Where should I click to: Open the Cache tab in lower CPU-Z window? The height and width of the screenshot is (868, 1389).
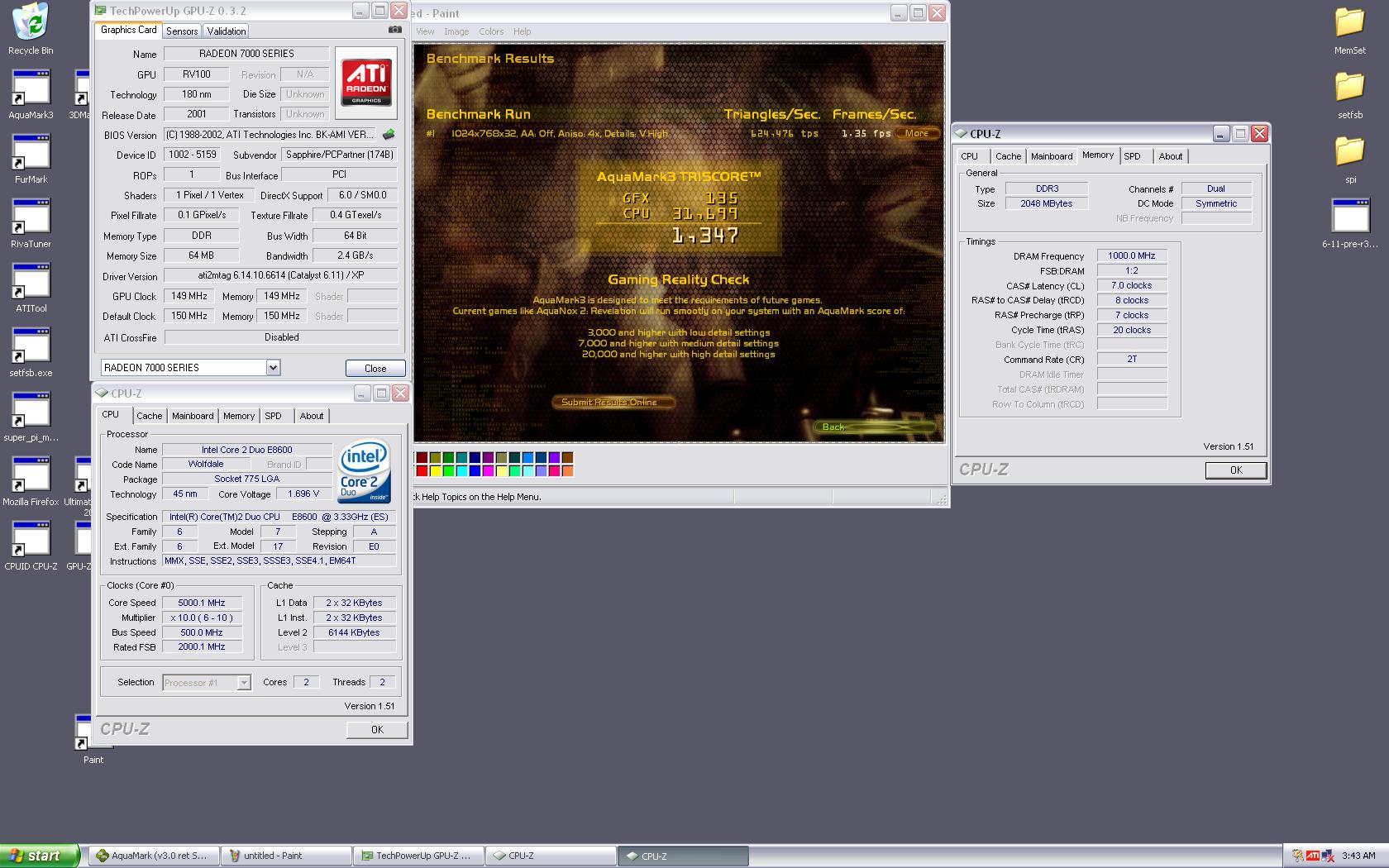click(x=149, y=416)
